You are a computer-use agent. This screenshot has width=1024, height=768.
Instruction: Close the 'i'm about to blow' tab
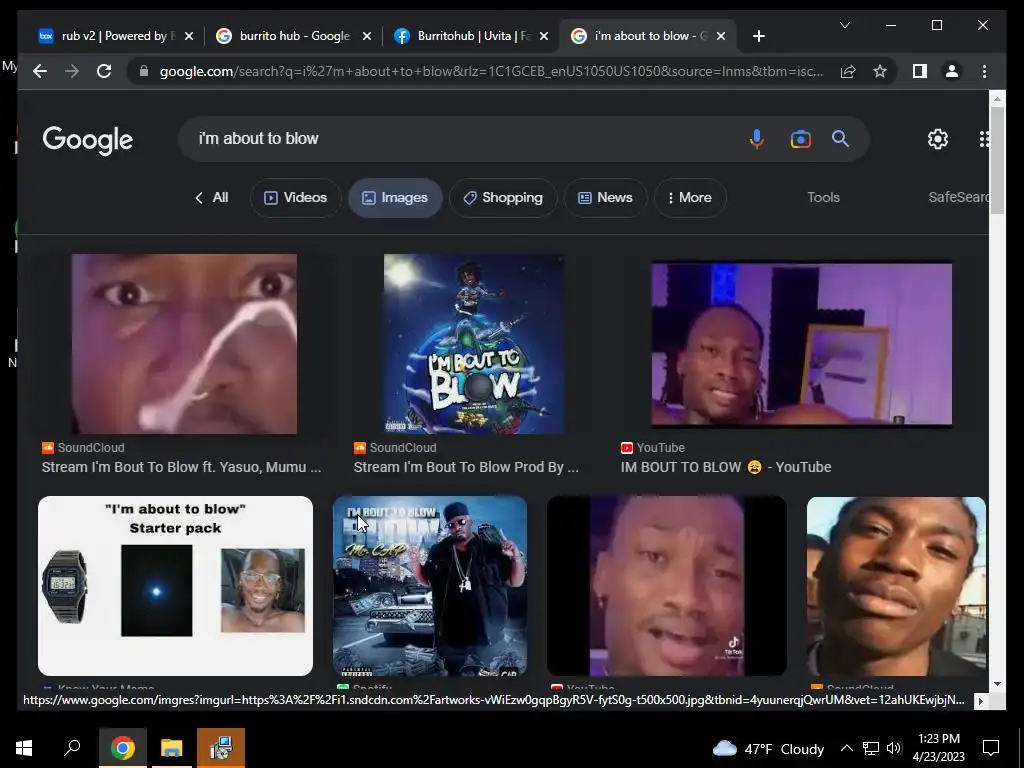pos(721,36)
